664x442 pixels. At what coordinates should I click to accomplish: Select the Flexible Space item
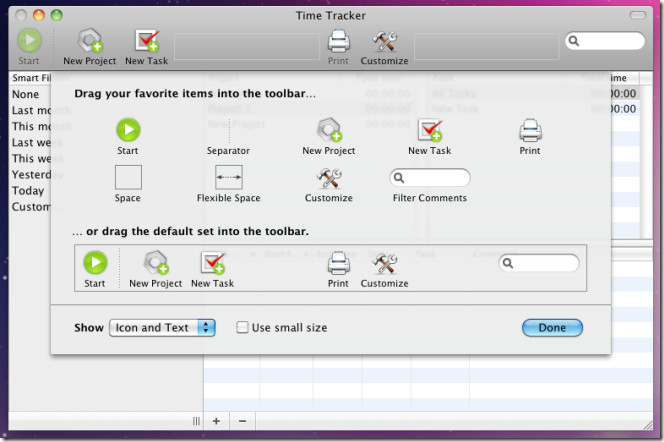(x=229, y=184)
